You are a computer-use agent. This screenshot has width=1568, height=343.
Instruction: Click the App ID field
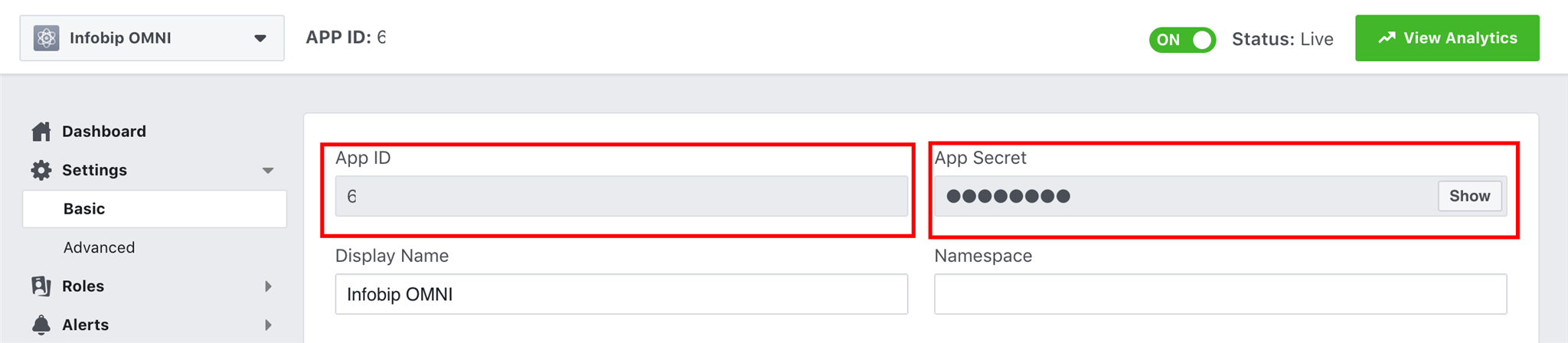pyautogui.click(x=621, y=197)
